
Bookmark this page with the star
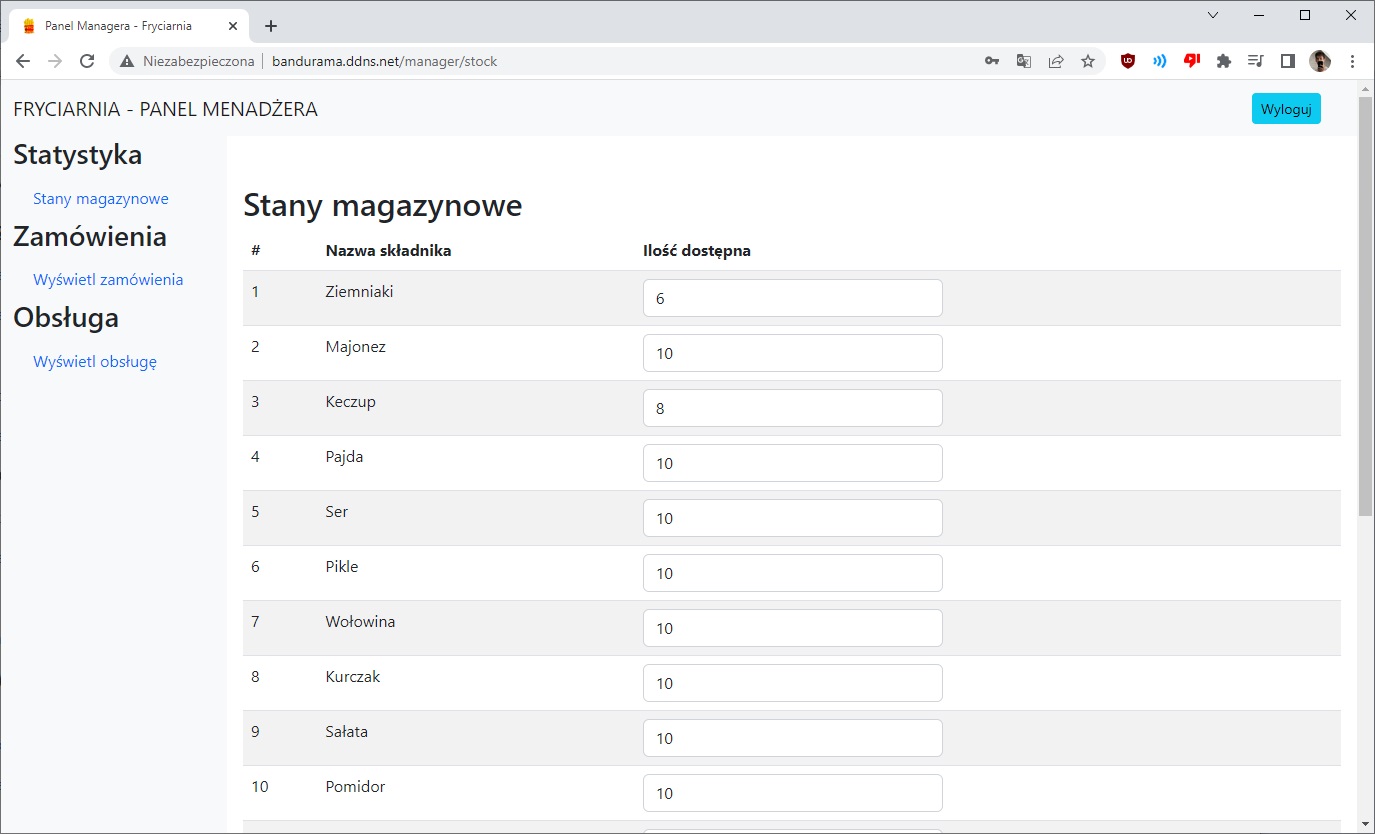pyautogui.click(x=1088, y=61)
